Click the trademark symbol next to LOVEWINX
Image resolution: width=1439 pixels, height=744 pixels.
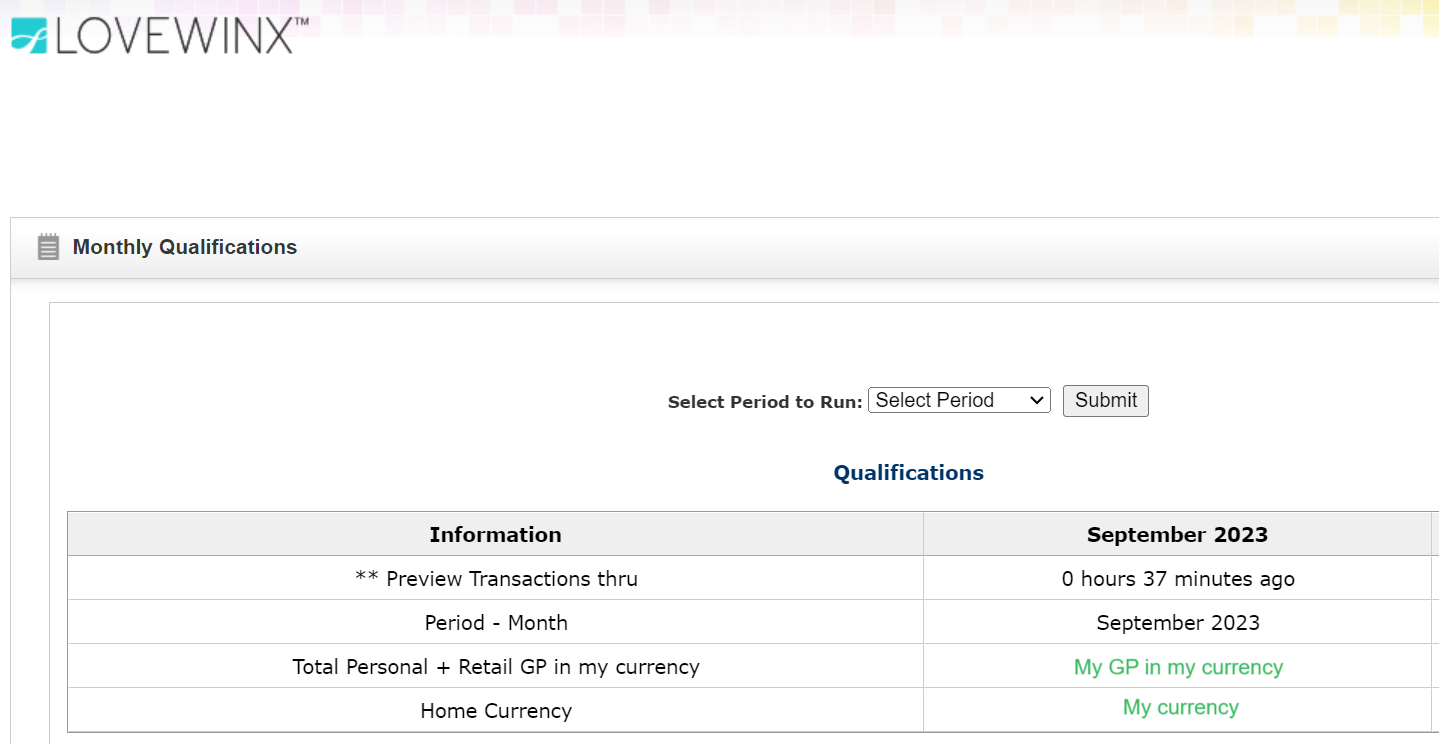point(301,21)
